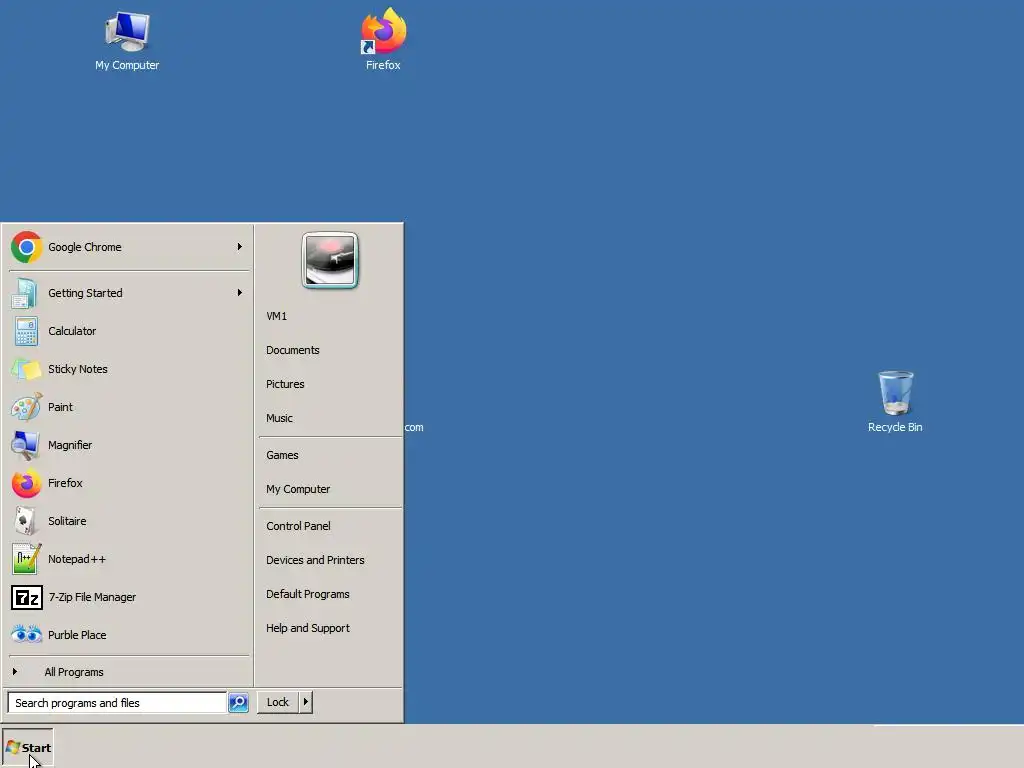This screenshot has height=768, width=1024.
Task: Click the search magnifier button
Action: pos(238,703)
